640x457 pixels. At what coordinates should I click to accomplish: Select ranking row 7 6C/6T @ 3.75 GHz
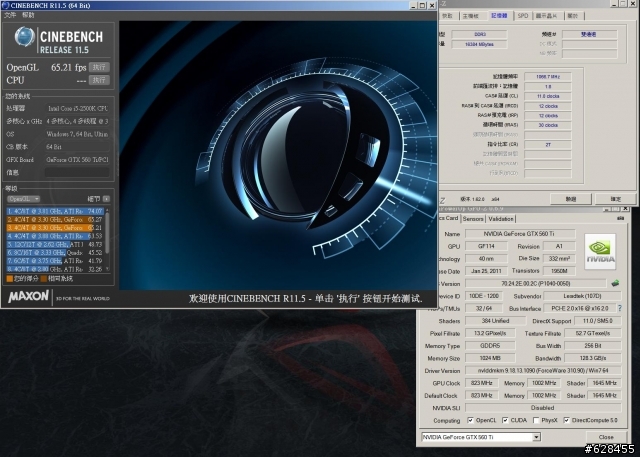tap(55, 261)
